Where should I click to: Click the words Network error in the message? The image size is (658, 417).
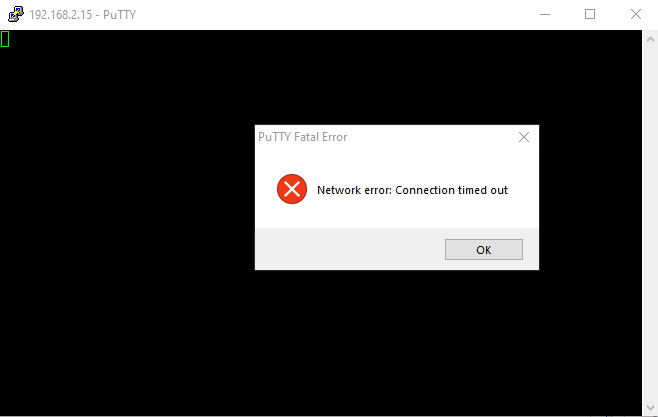(354, 190)
